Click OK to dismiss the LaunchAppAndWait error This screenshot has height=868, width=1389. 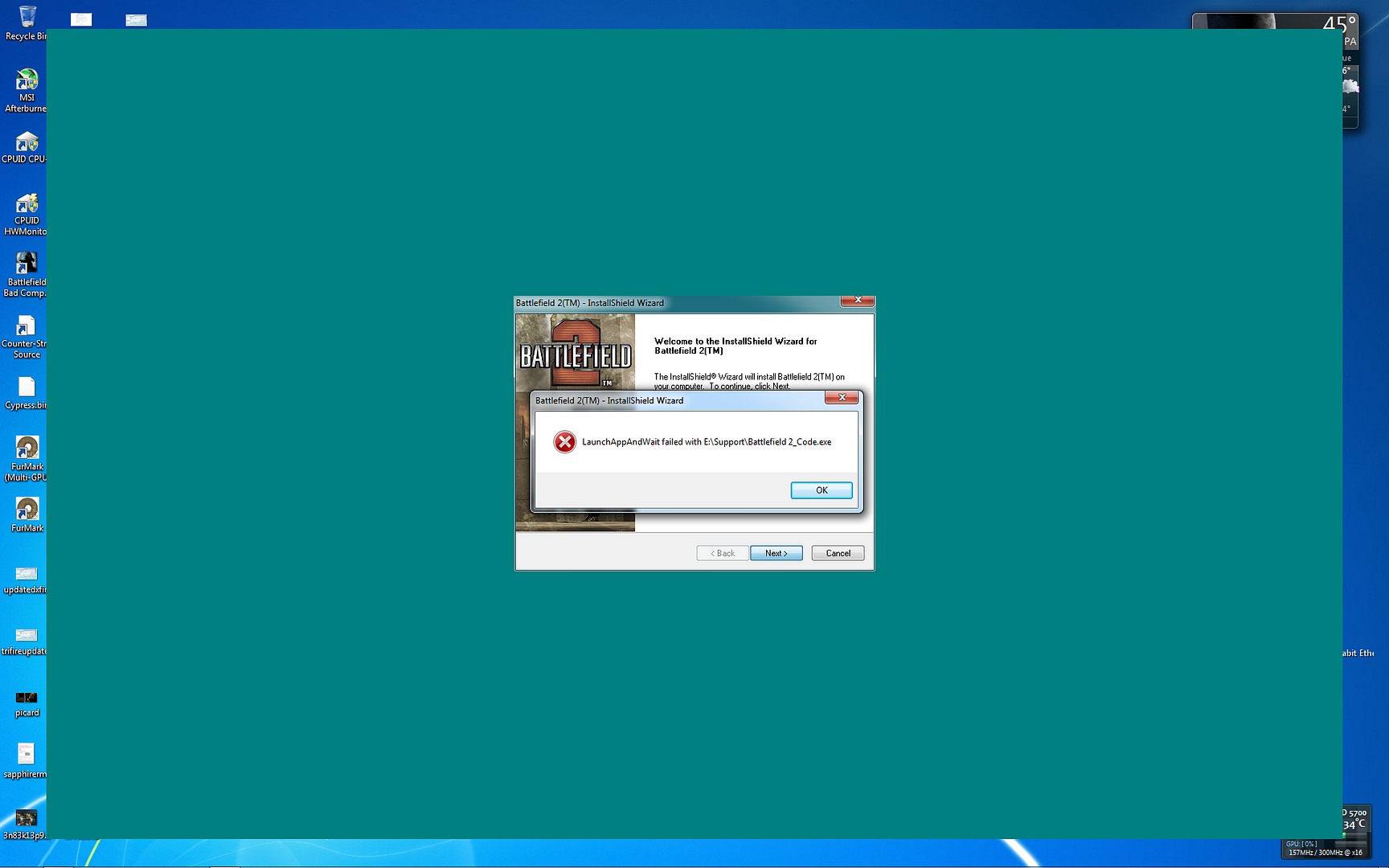pos(821,489)
